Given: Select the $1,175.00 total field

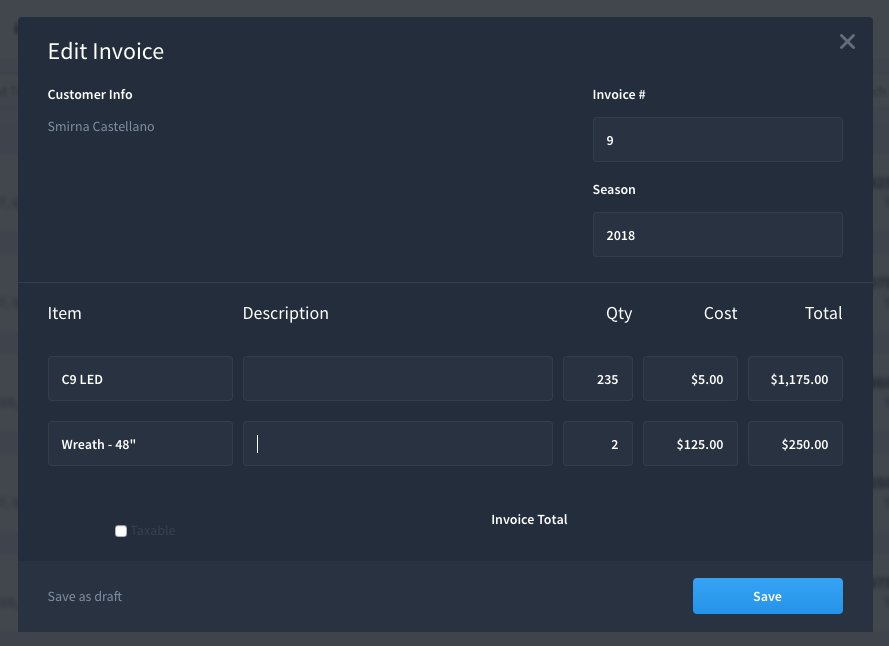Looking at the screenshot, I should [x=795, y=379].
